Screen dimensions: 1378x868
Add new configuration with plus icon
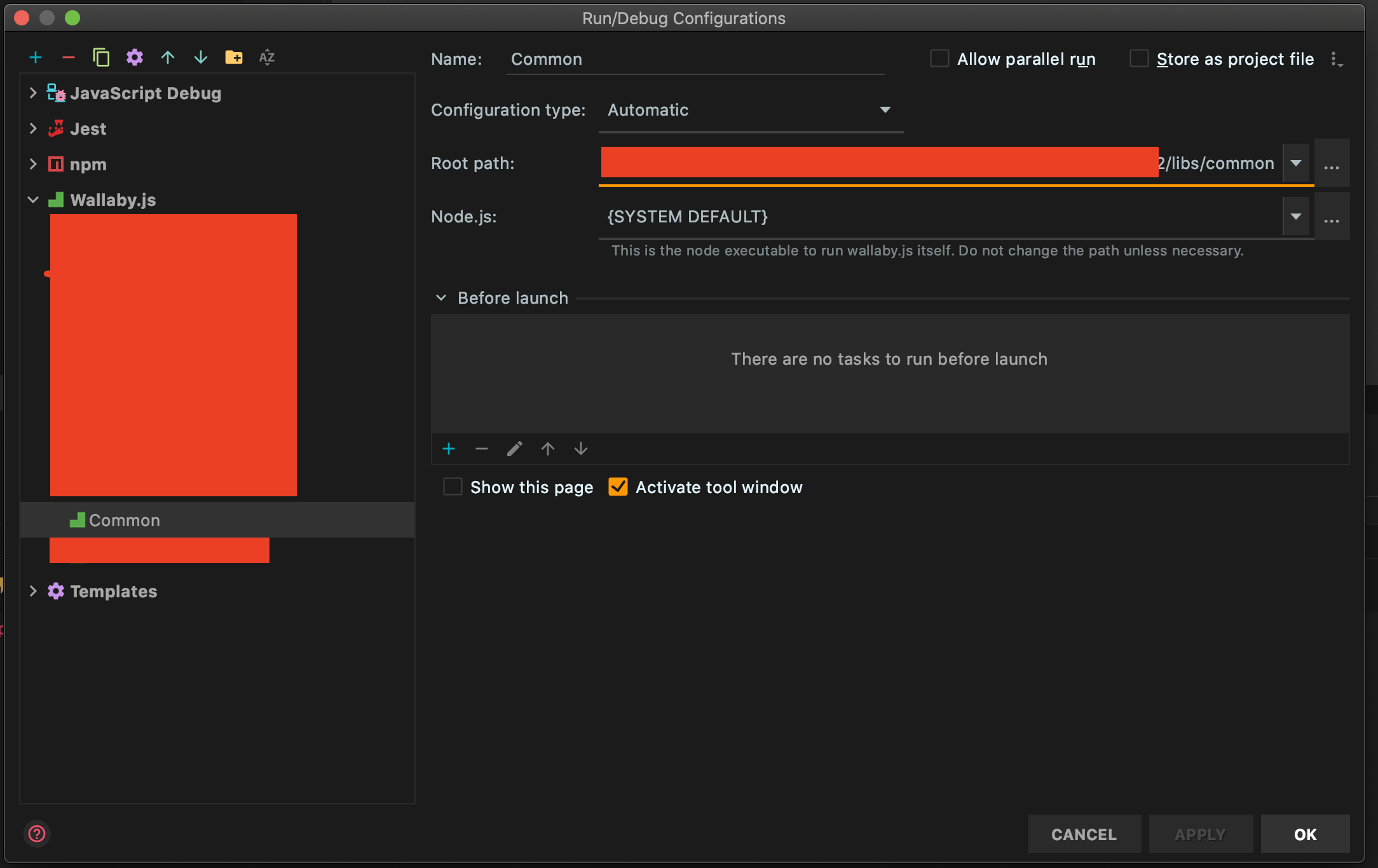click(x=36, y=58)
